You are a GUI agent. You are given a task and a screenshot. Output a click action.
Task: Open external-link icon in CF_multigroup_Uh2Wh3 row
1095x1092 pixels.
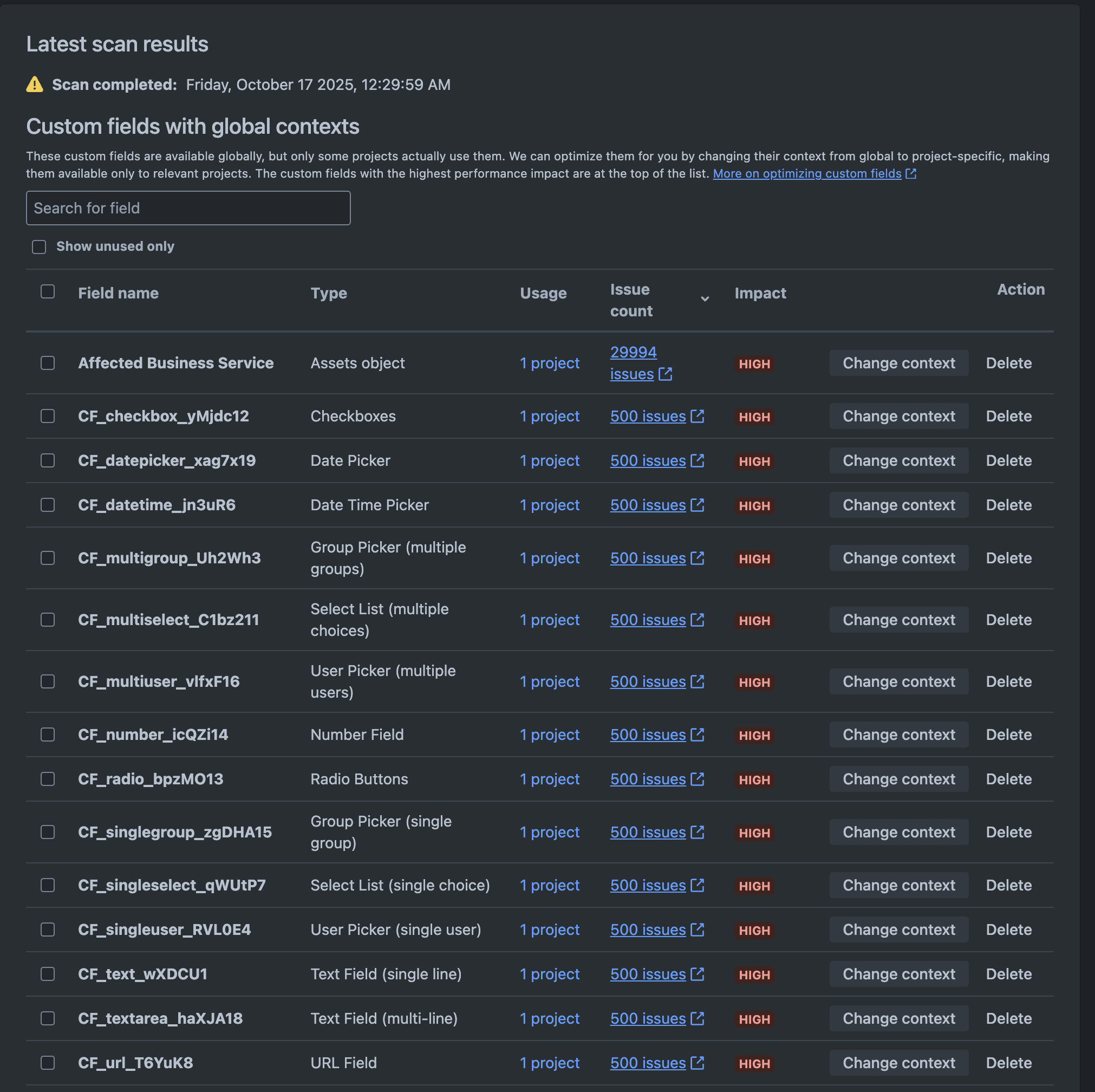coord(698,558)
